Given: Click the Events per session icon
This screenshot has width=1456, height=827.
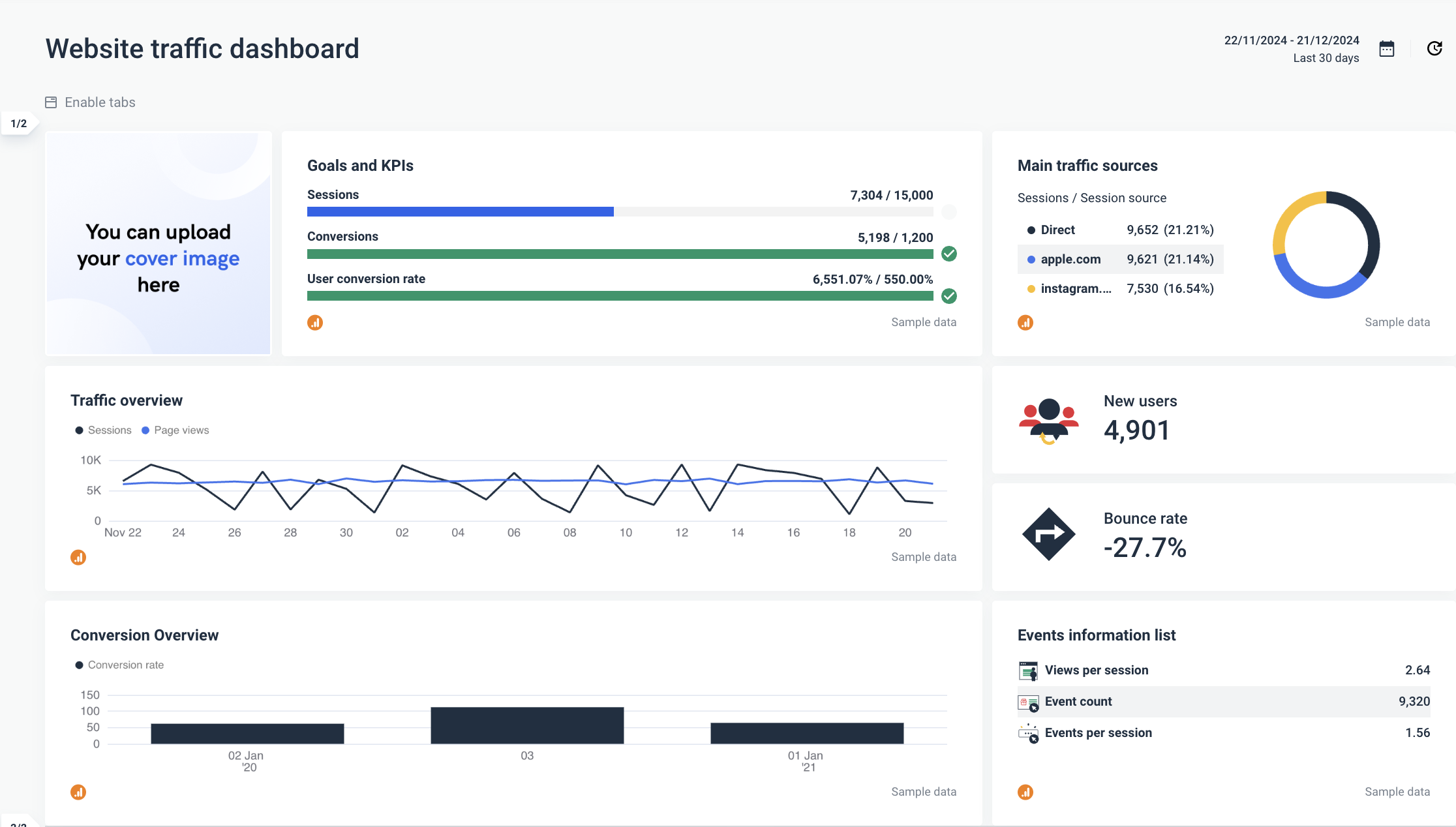Looking at the screenshot, I should pos(1028,734).
